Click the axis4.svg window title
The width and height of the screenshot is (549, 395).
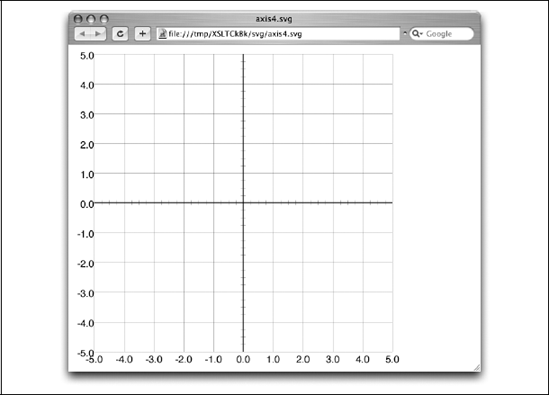pyautogui.click(x=274, y=19)
